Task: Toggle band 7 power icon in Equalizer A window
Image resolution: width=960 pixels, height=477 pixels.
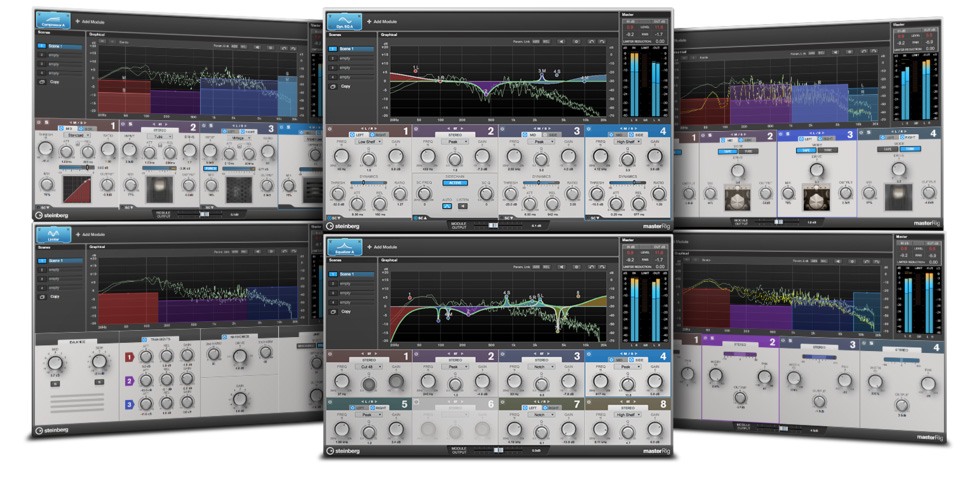Action: [x=502, y=403]
